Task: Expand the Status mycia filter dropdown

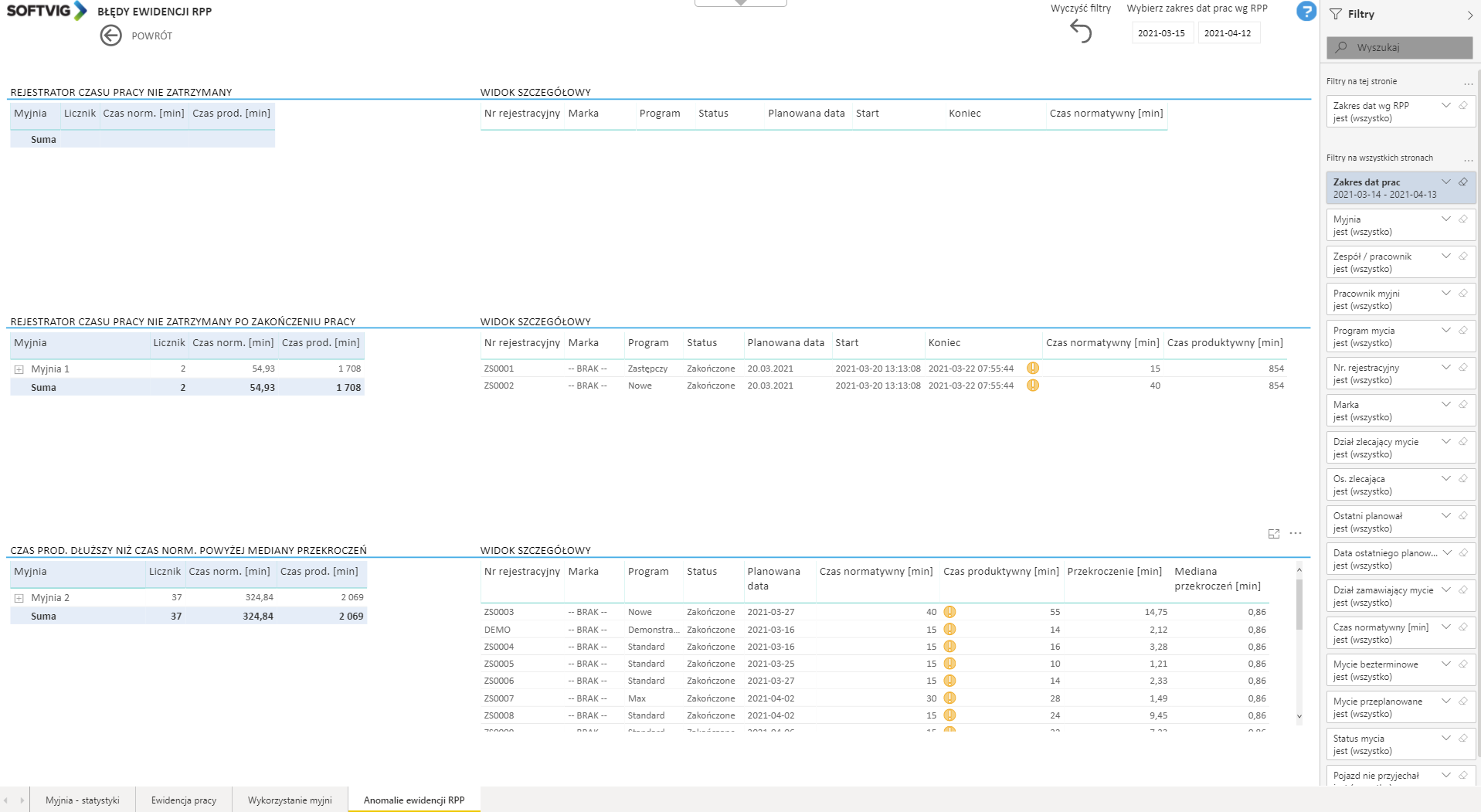Action: (x=1446, y=739)
